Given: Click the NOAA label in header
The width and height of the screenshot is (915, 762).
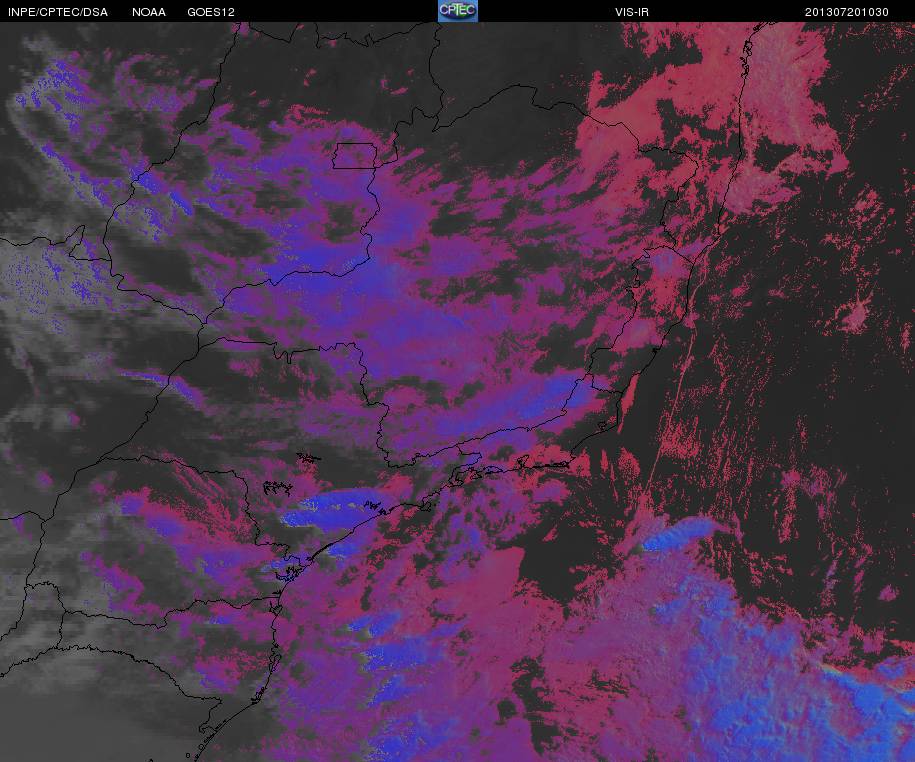Looking at the screenshot, I should [149, 12].
